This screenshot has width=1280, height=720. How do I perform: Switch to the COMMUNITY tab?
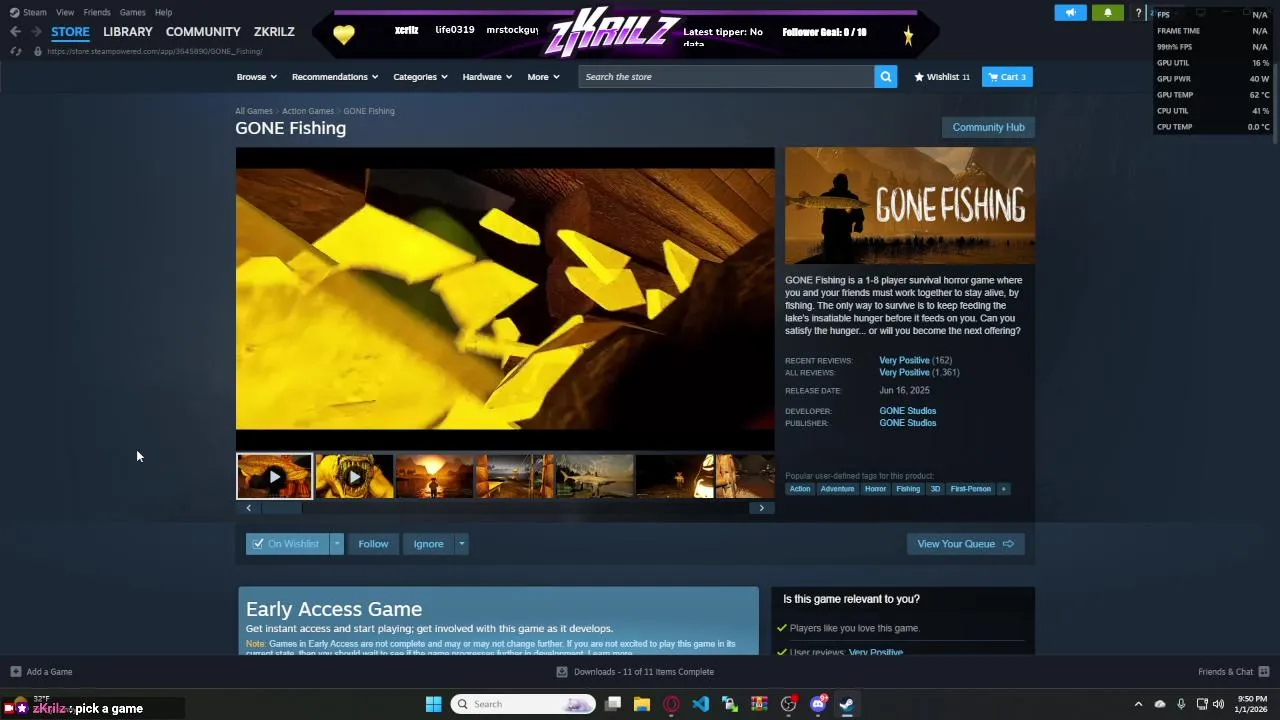point(203,32)
